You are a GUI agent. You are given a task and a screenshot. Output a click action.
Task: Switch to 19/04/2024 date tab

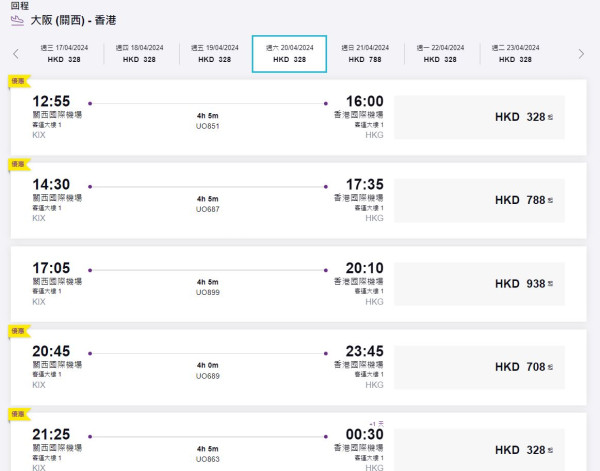pos(214,54)
